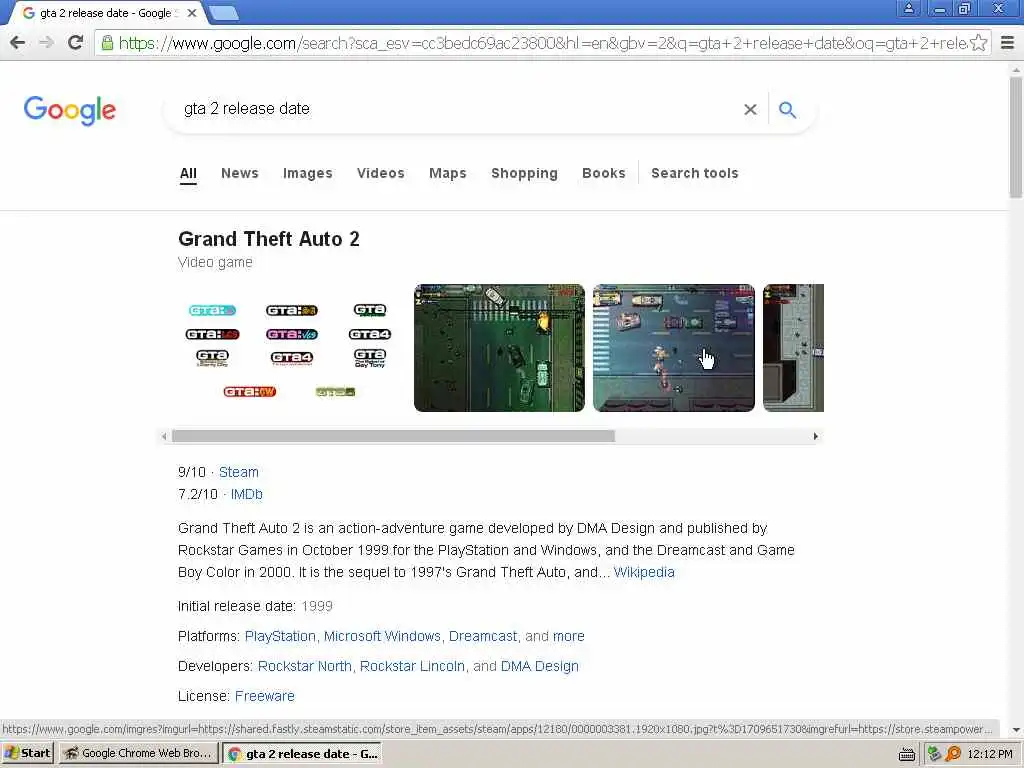Click the 'Video game' subtitle text

(216, 263)
